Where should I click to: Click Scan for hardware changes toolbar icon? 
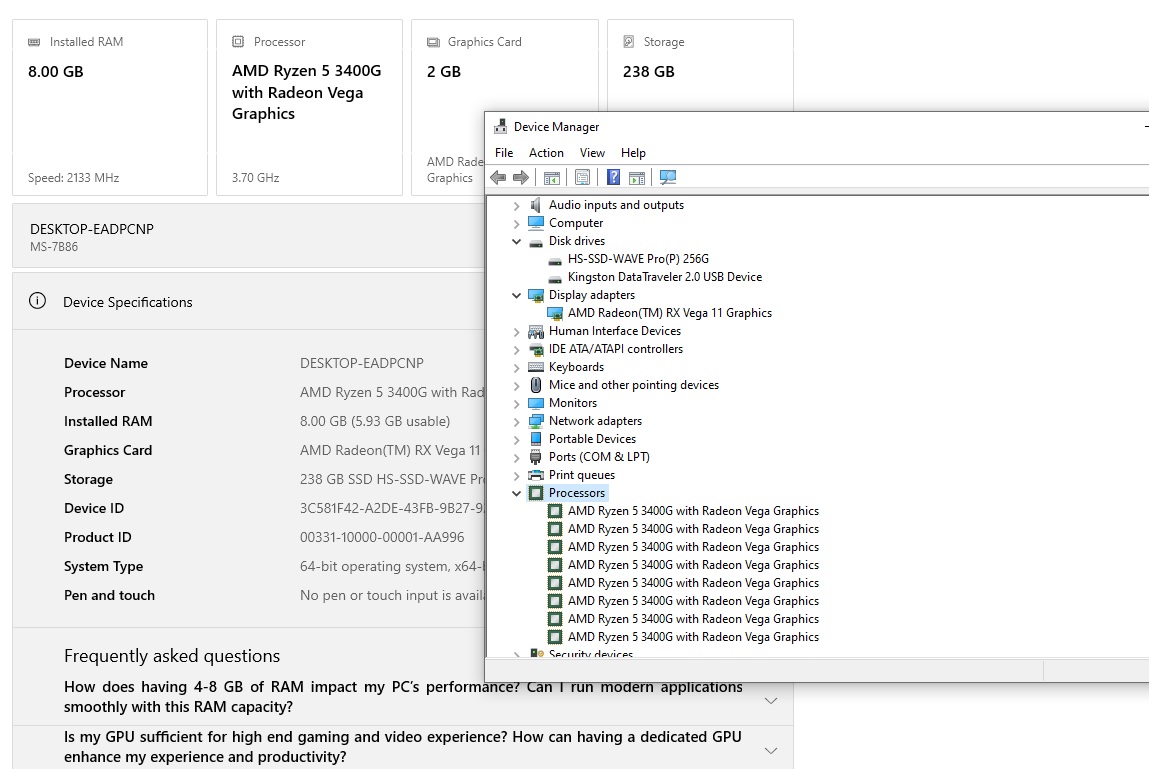tap(668, 177)
